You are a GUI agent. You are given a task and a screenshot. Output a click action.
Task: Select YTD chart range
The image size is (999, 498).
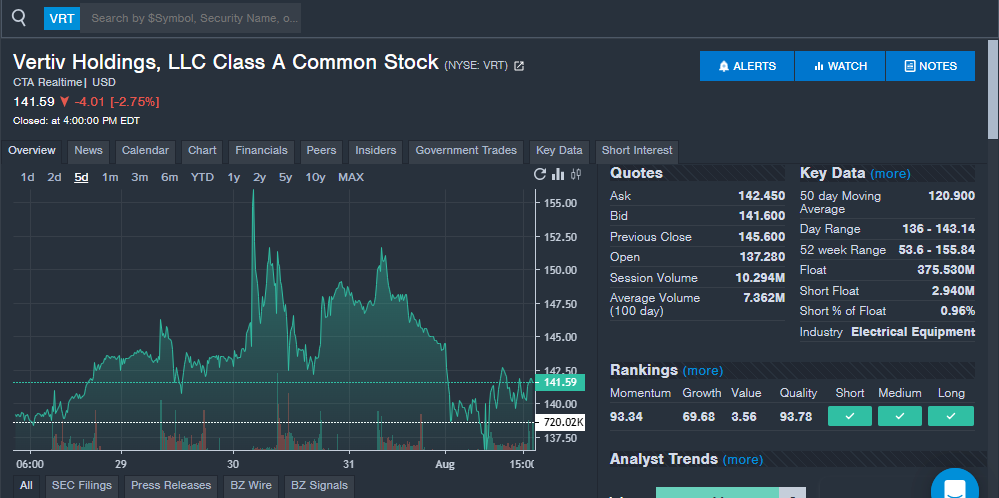(x=202, y=177)
